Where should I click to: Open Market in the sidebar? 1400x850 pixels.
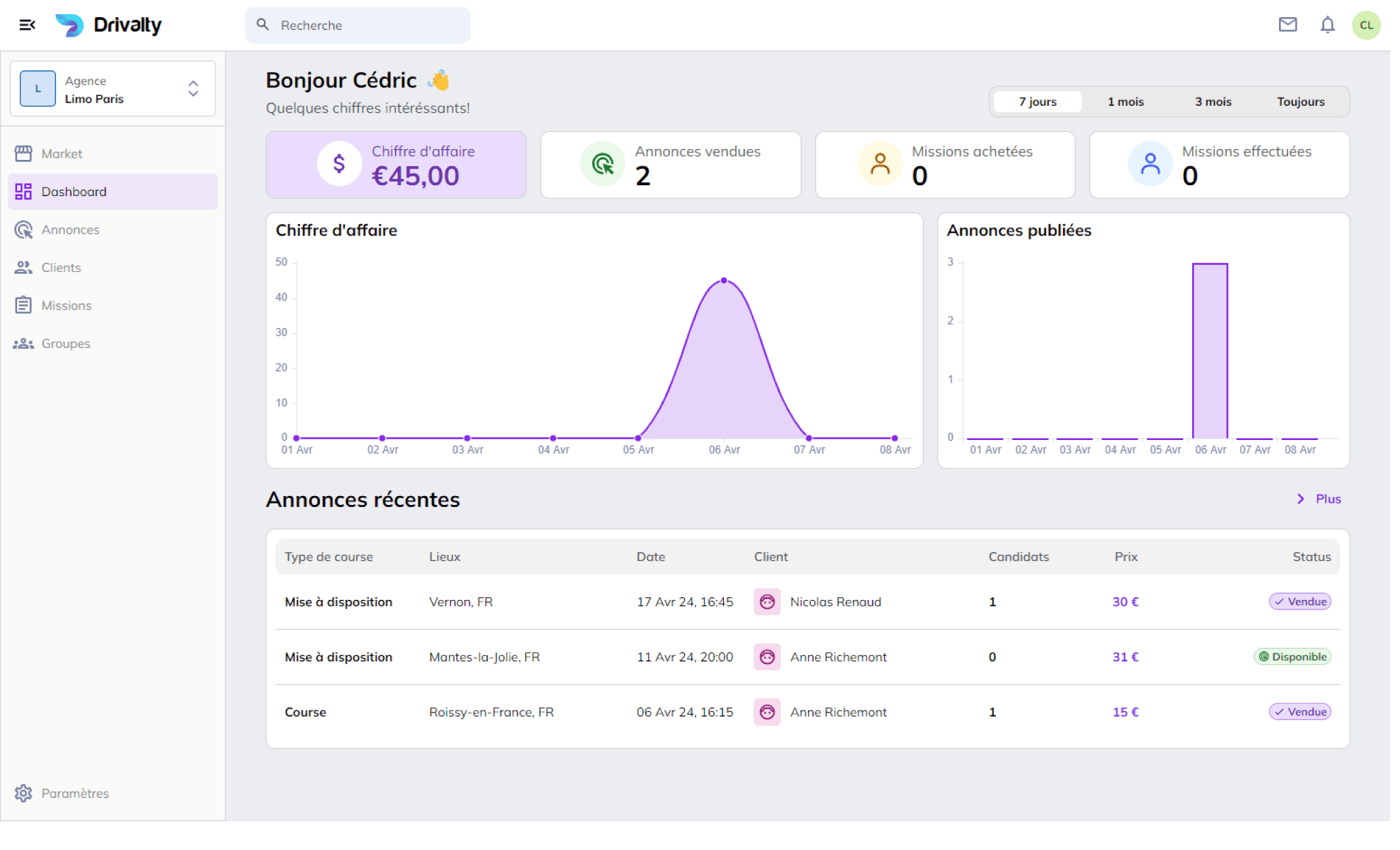tap(113, 154)
